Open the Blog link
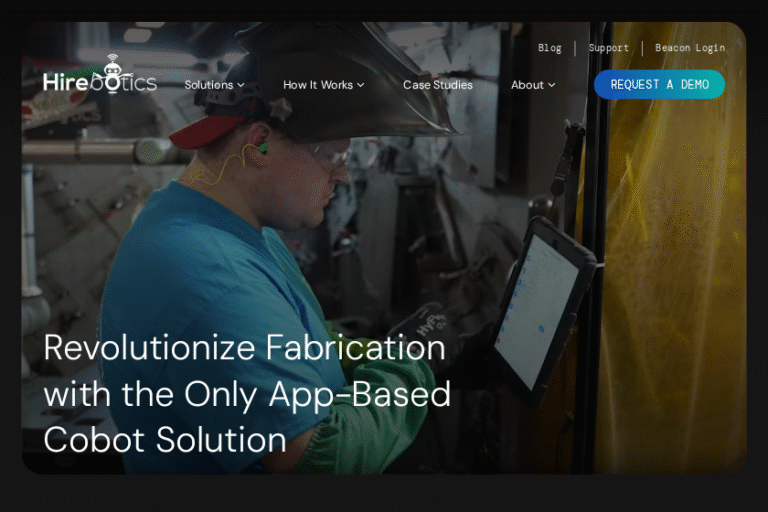Image resolution: width=768 pixels, height=512 pixels. 549,48
